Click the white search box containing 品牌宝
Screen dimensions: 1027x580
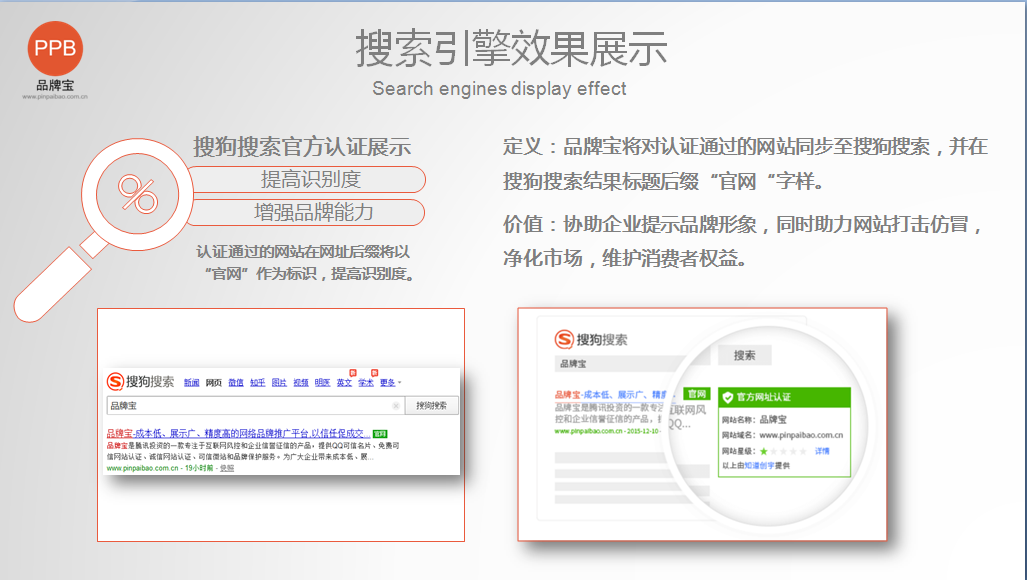(255, 406)
